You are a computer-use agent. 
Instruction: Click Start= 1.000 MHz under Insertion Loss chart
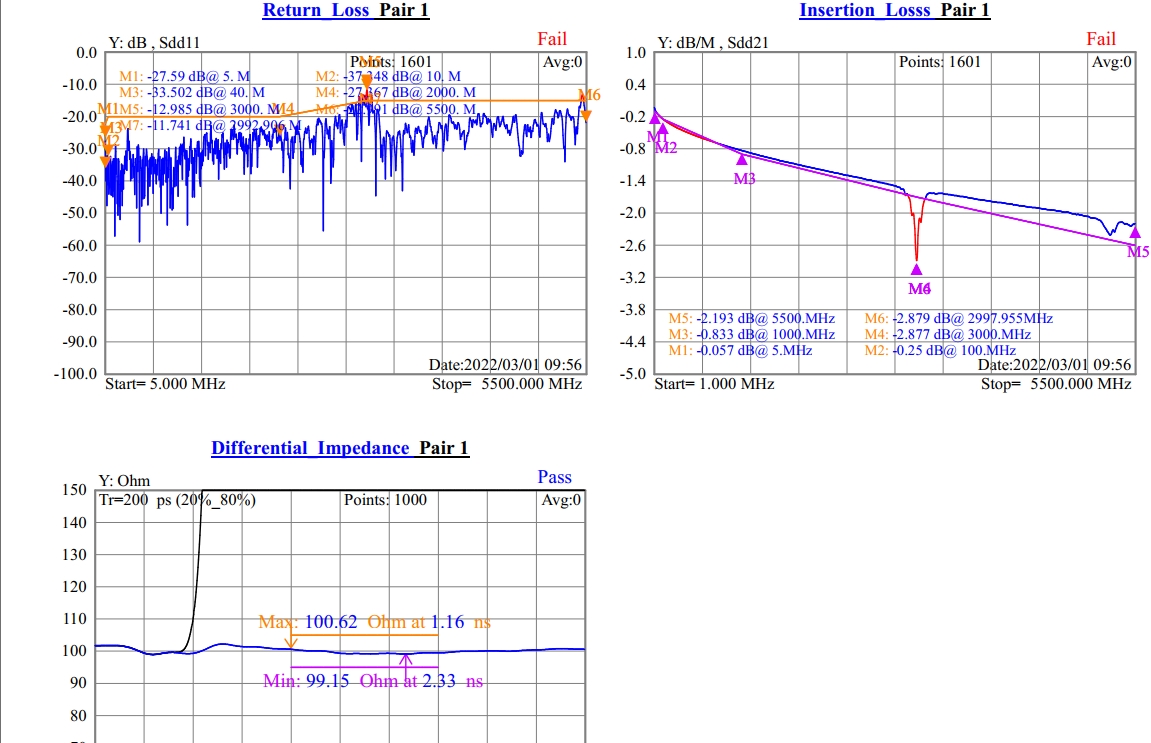714,384
